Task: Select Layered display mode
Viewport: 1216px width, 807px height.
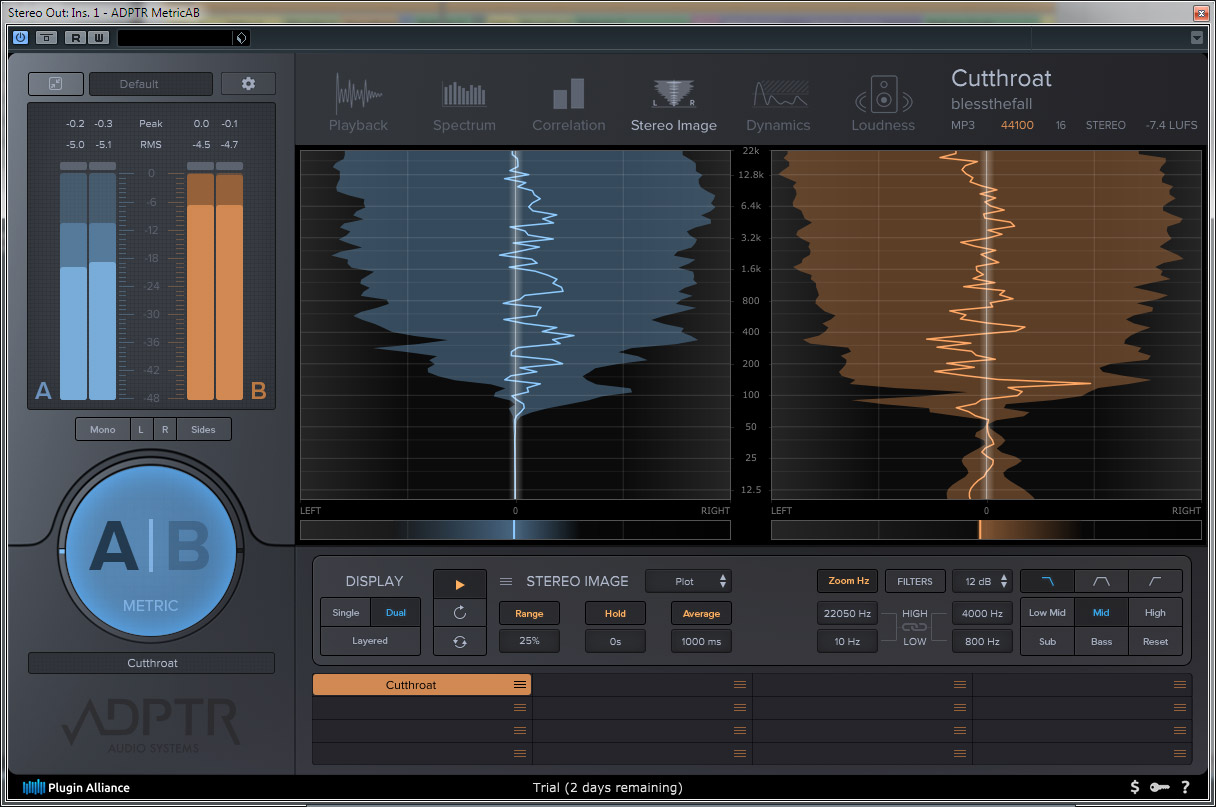Action: pyautogui.click(x=370, y=641)
